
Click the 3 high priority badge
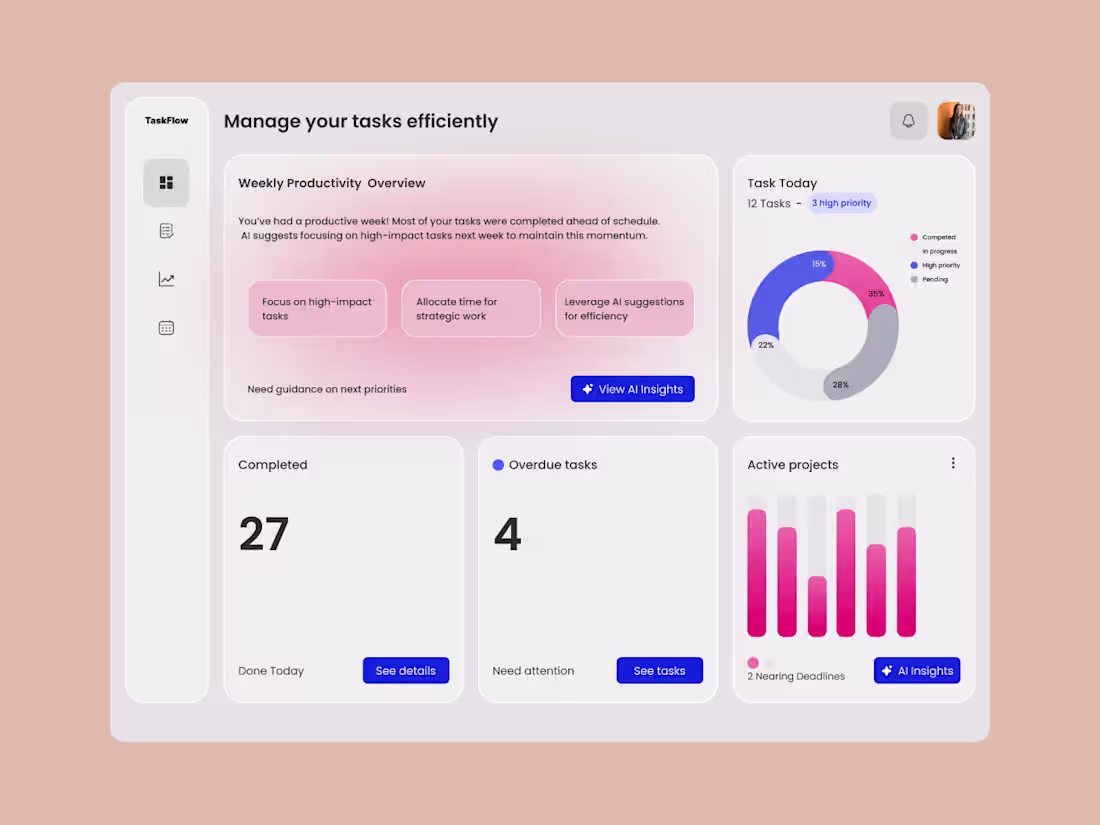841,203
